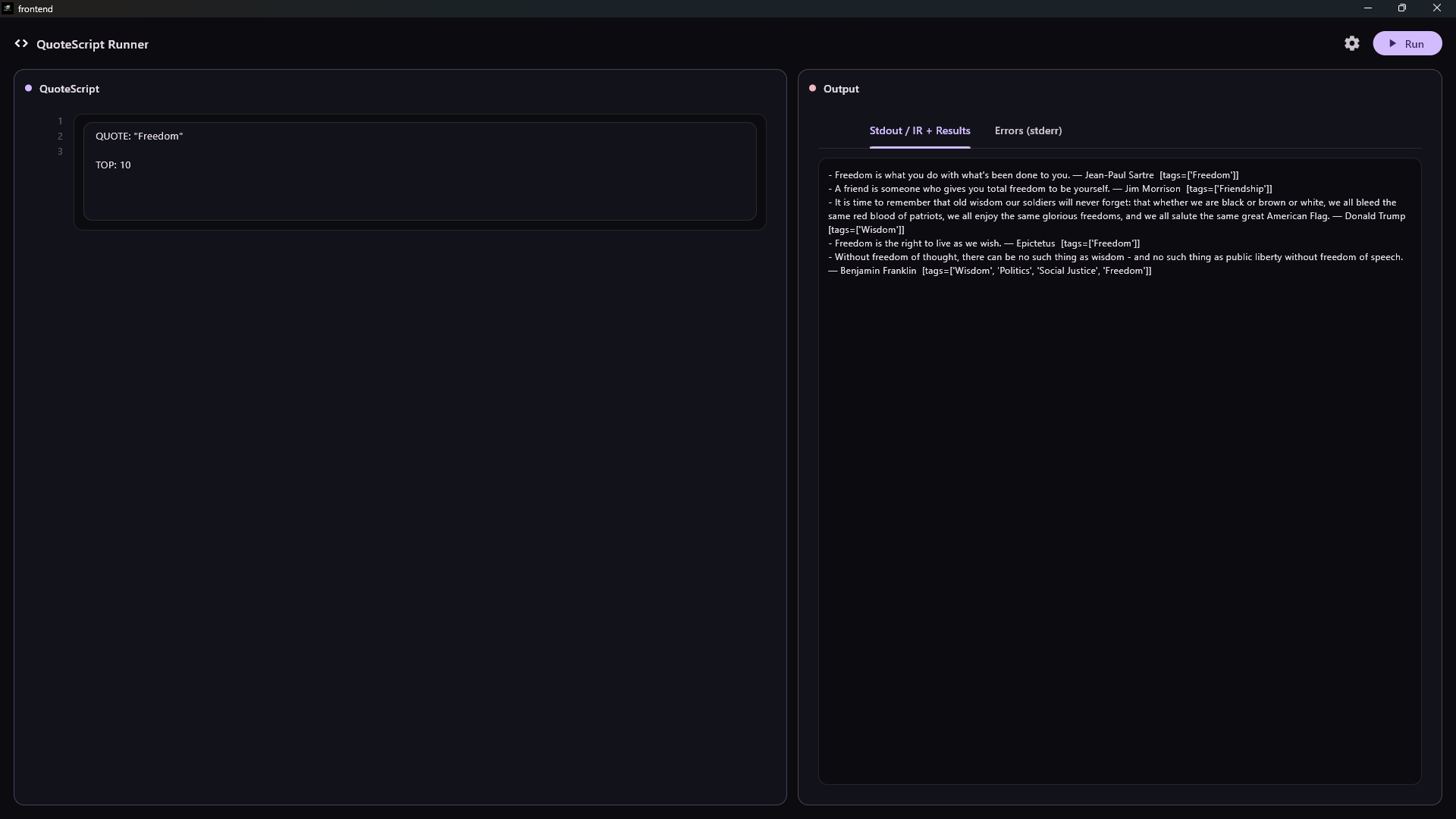1456x819 pixels.
Task: Switch to the Errors (stderr) tab
Action: [x=1028, y=130]
